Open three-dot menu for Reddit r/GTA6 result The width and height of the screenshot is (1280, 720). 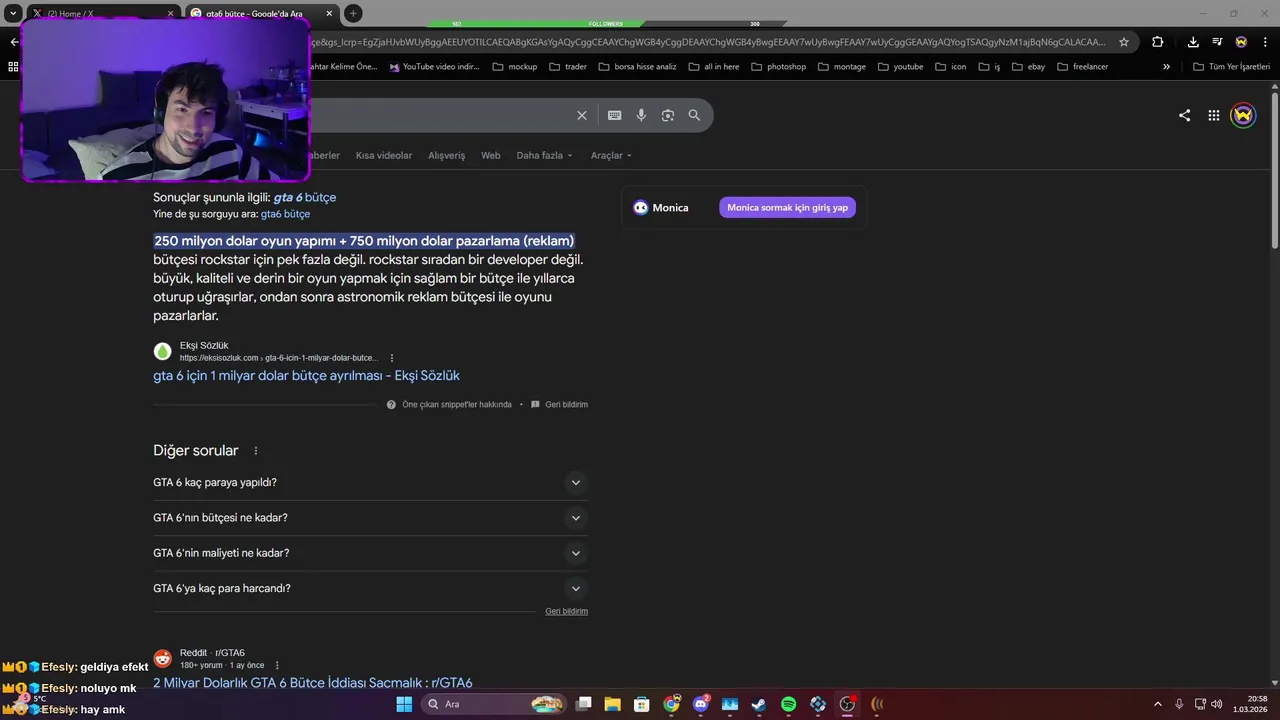coord(277,665)
